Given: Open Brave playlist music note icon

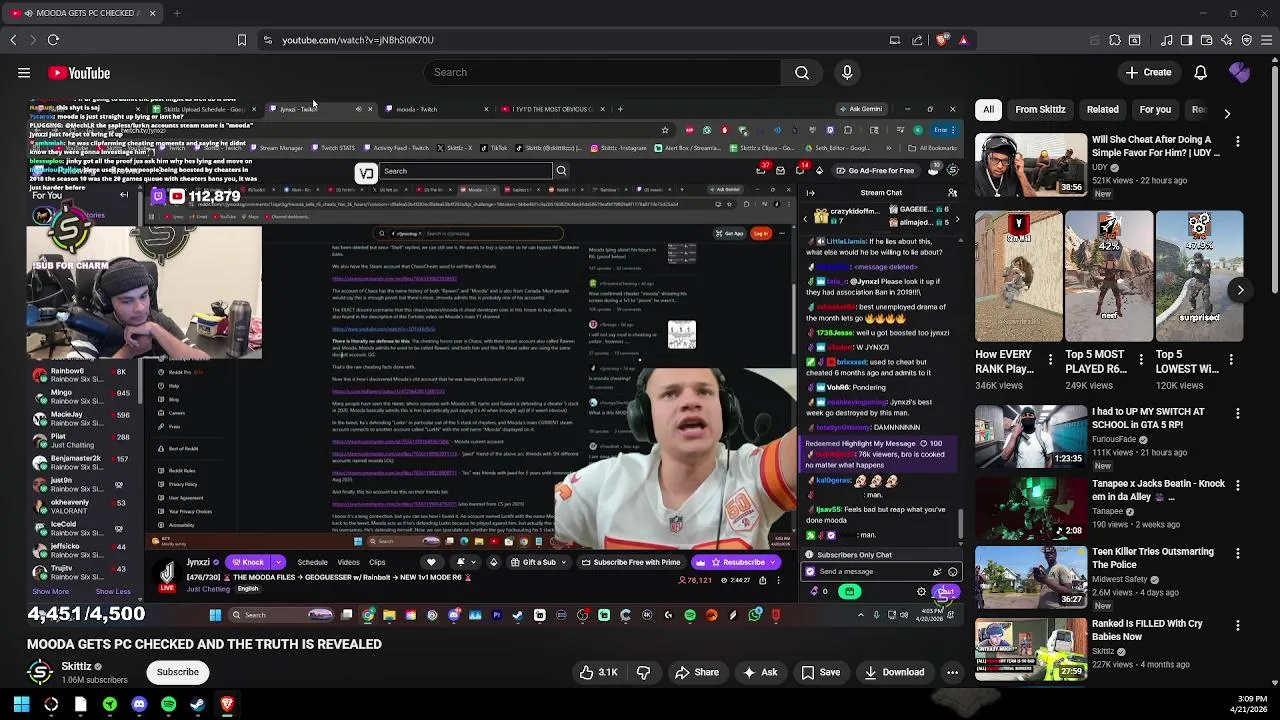Looking at the screenshot, I should click(x=1166, y=40).
